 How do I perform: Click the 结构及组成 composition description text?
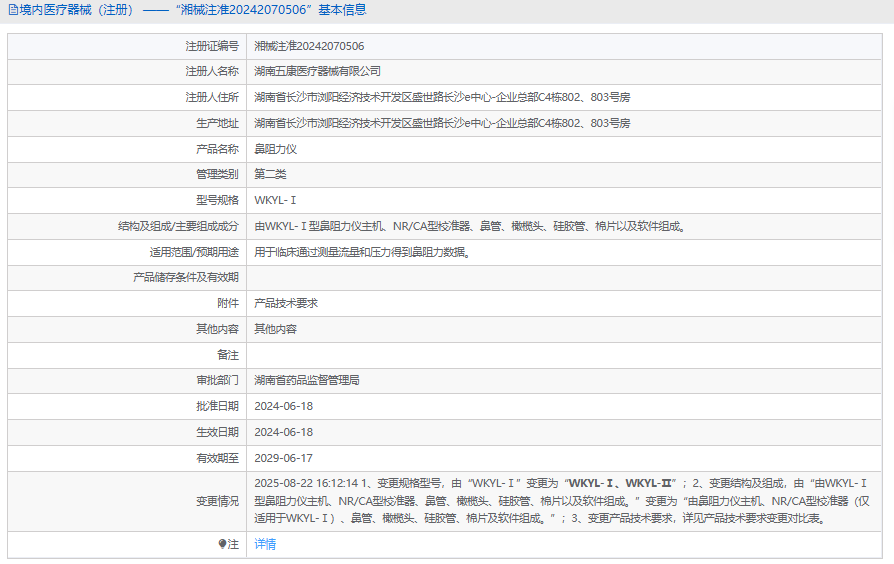click(470, 226)
